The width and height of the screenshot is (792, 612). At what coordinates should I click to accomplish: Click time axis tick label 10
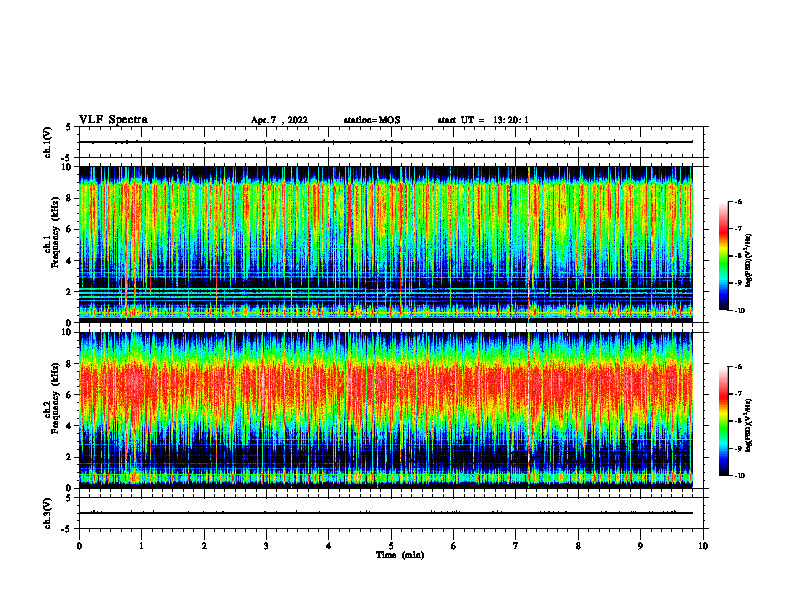703,546
